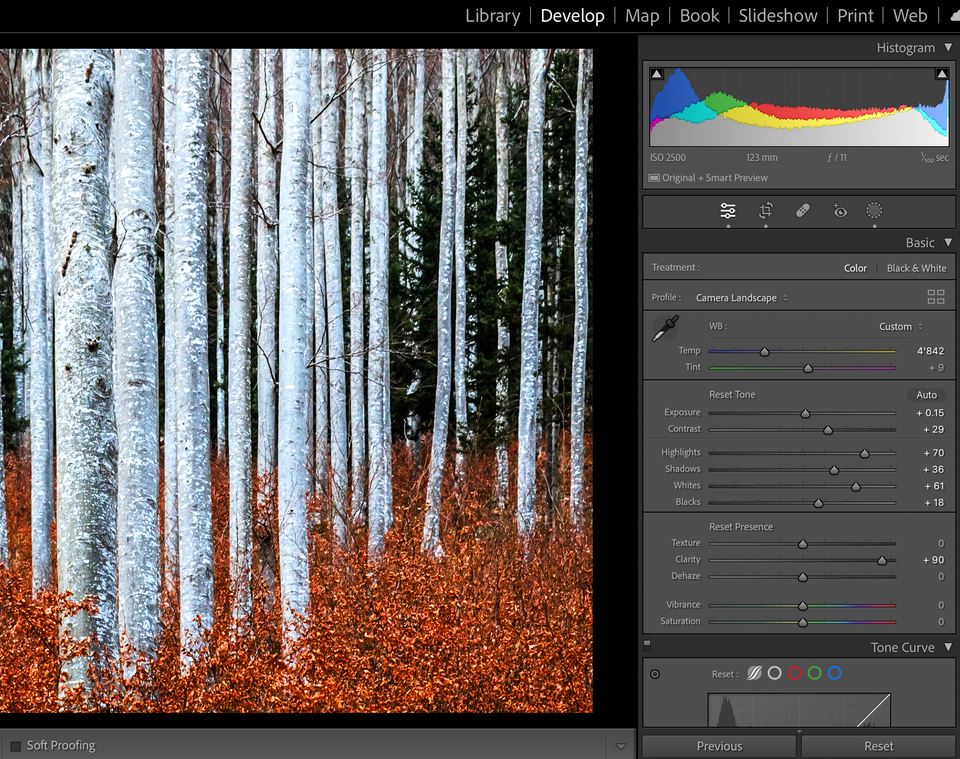Enable the Soft Proofing checkbox
960x759 pixels.
point(15,746)
